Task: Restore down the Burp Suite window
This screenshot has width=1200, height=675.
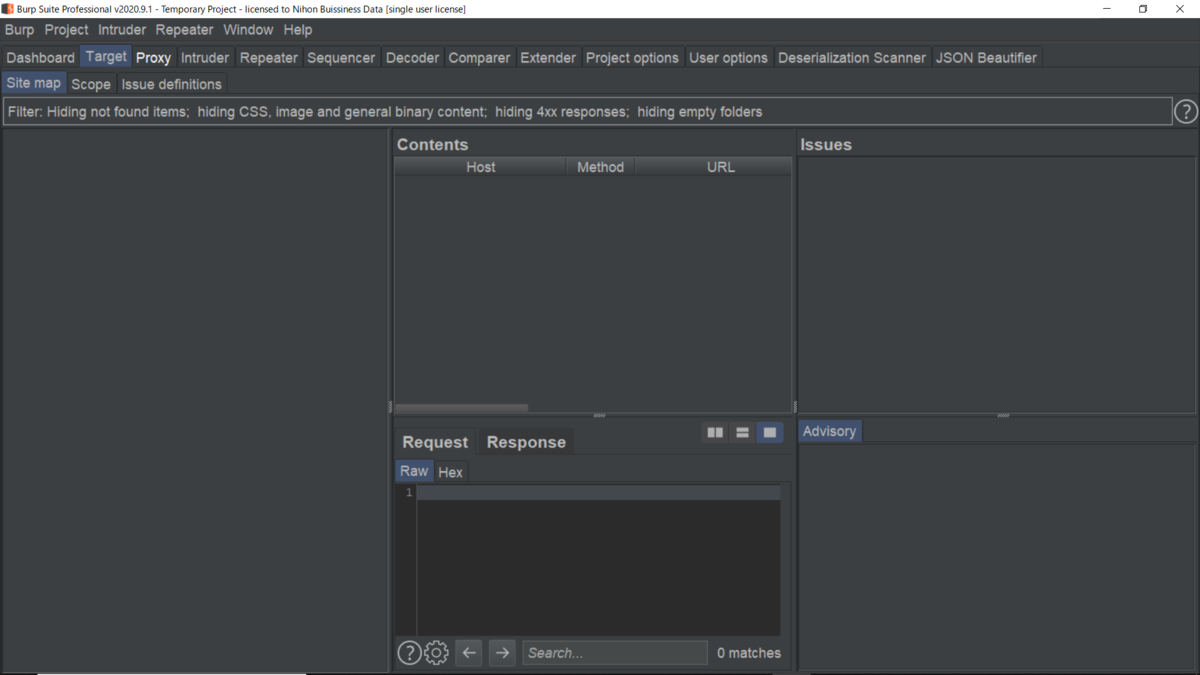Action: pyautogui.click(x=1143, y=9)
